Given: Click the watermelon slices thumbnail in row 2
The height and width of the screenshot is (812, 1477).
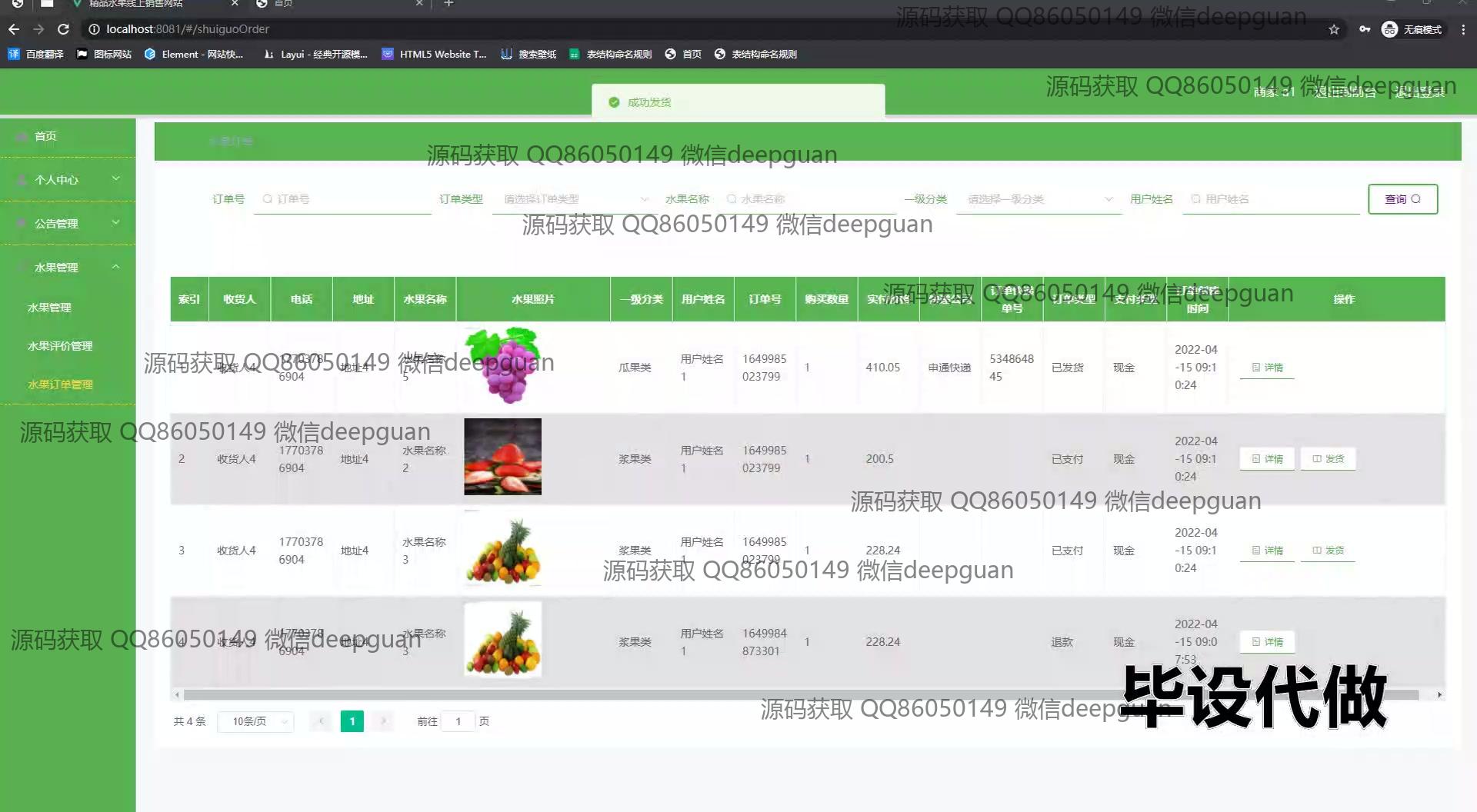Looking at the screenshot, I should coord(503,457).
